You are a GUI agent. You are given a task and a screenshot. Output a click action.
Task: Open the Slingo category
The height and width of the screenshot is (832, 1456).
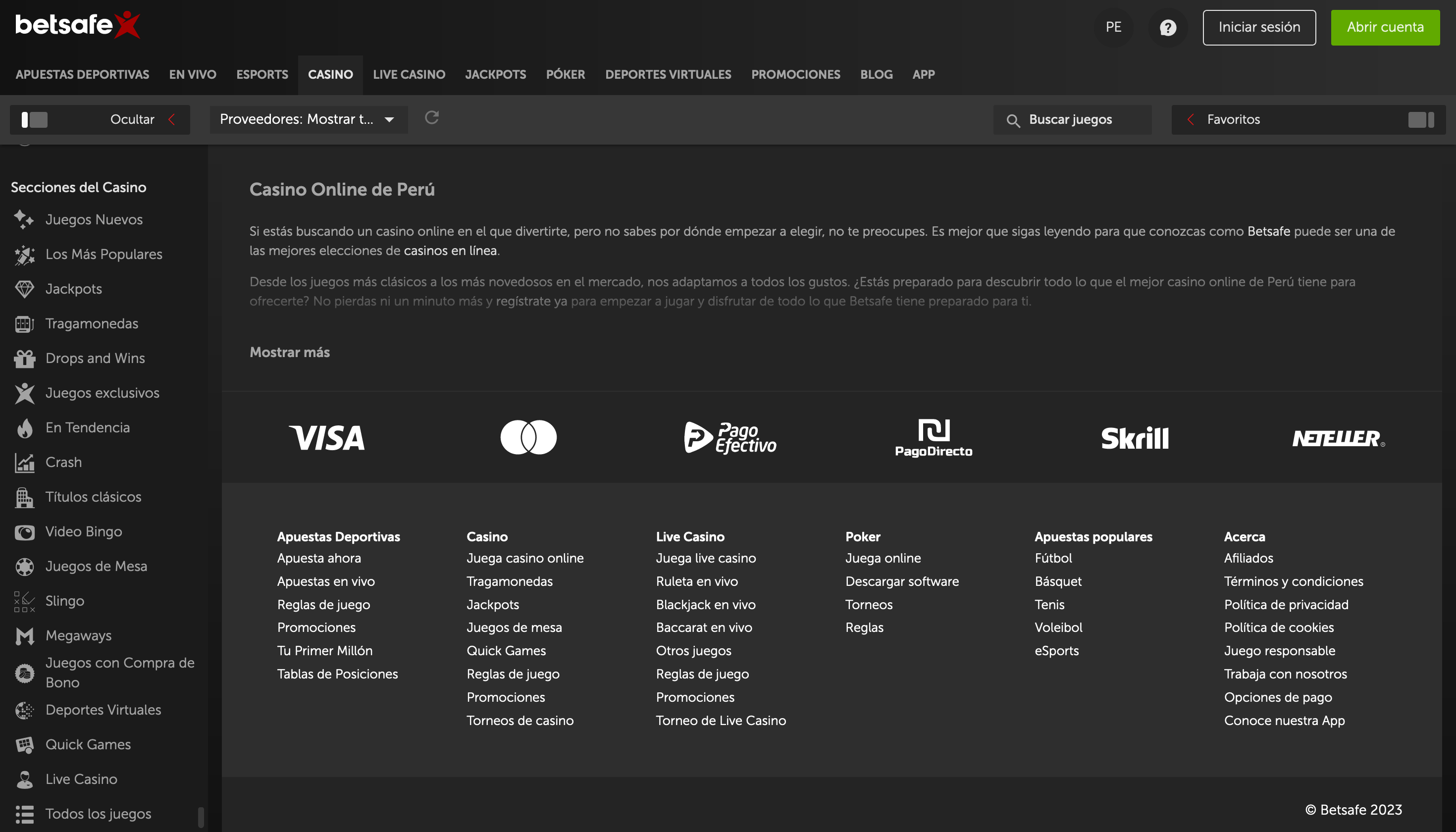(x=64, y=601)
